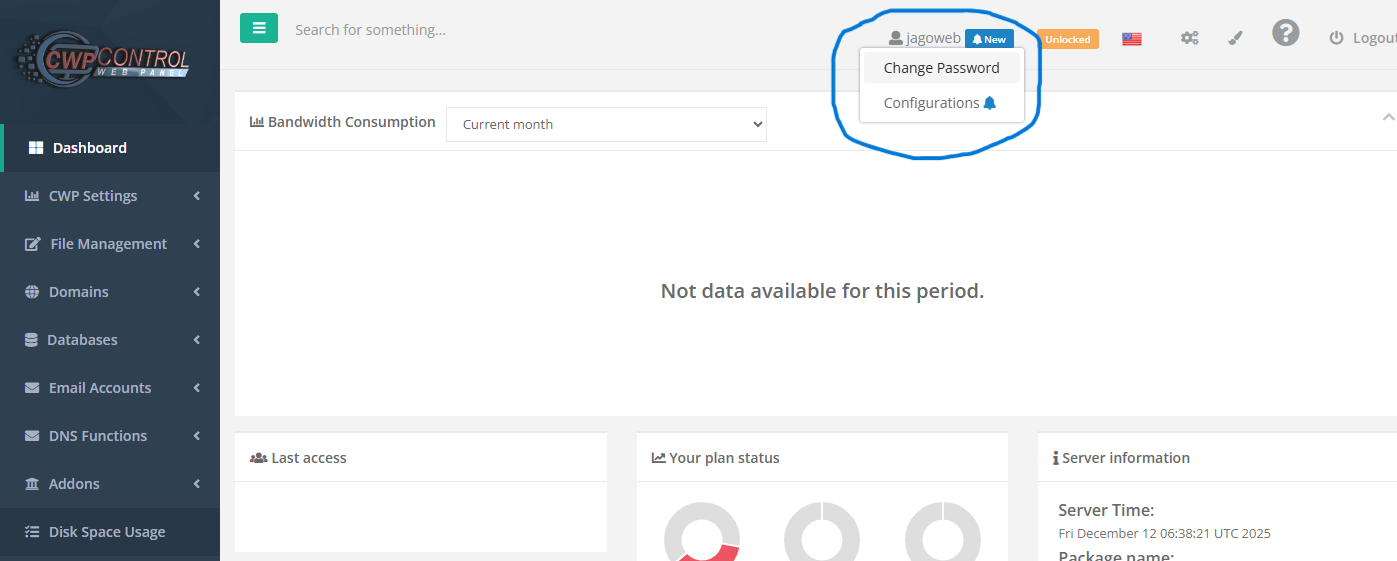Choose Configurations in the user dropdown
1397x561 pixels.
click(x=939, y=103)
